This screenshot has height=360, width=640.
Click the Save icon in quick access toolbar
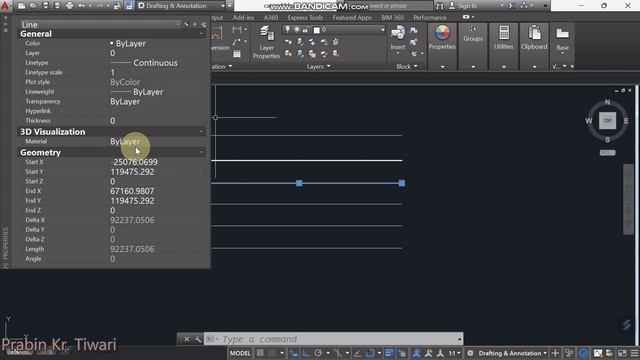click(45, 6)
